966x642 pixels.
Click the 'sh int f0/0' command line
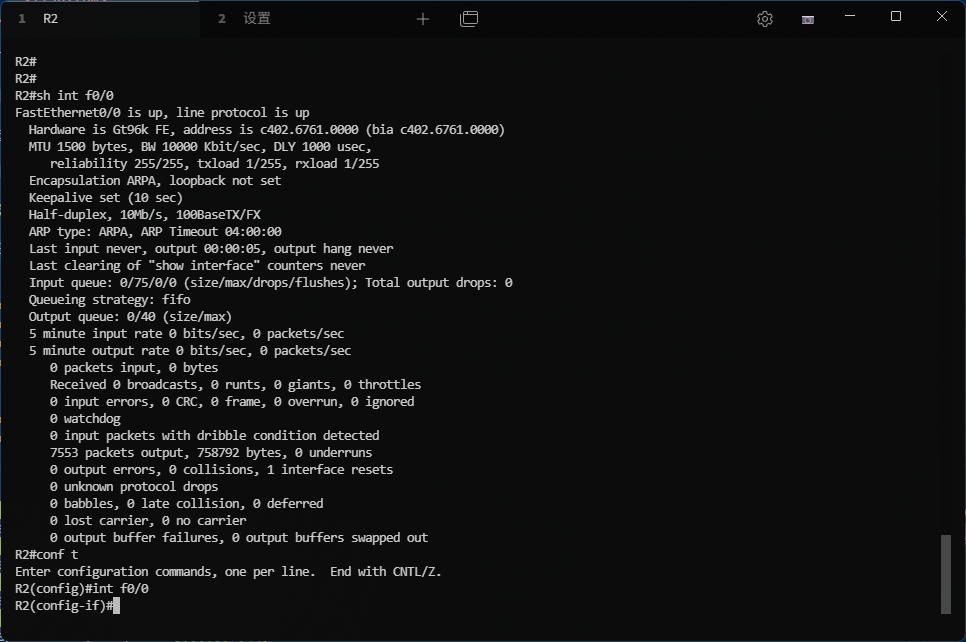tap(64, 96)
